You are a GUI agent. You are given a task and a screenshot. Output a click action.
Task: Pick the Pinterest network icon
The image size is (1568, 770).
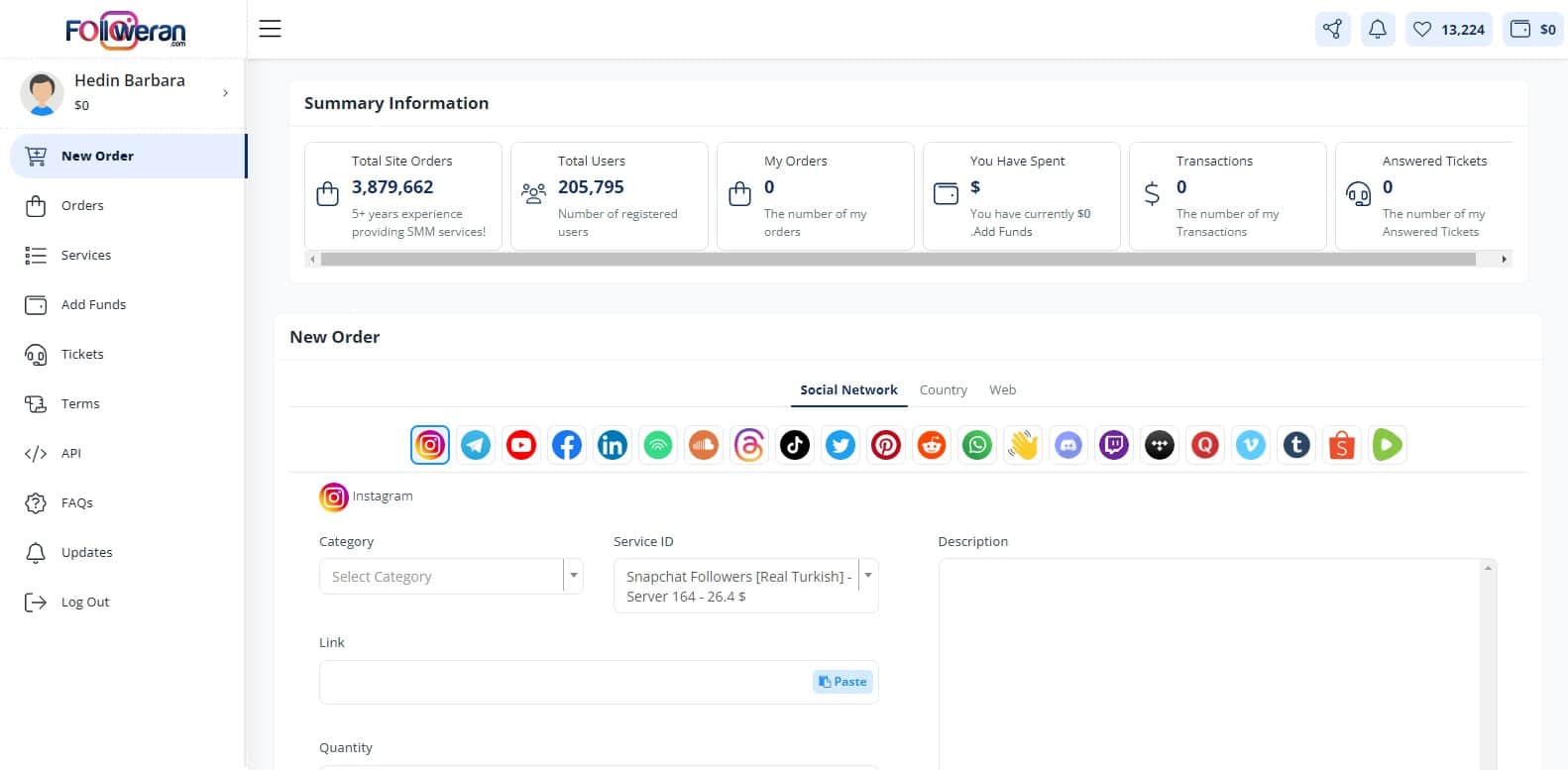coord(886,446)
